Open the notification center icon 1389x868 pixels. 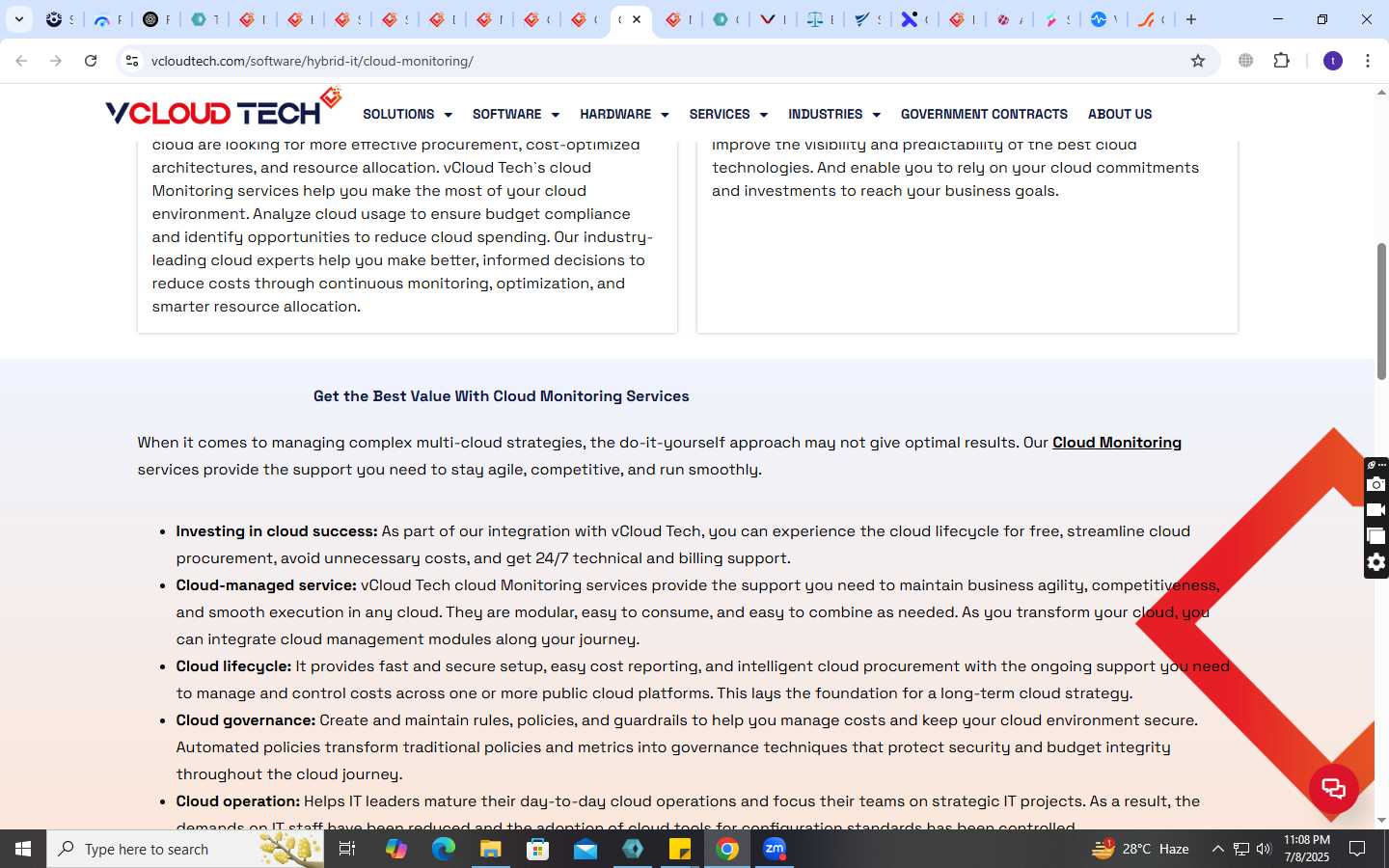click(x=1357, y=849)
